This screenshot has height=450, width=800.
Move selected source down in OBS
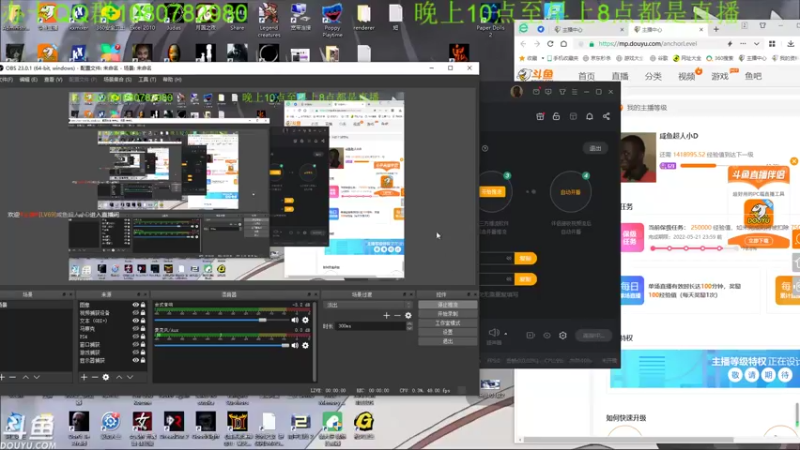[130, 377]
